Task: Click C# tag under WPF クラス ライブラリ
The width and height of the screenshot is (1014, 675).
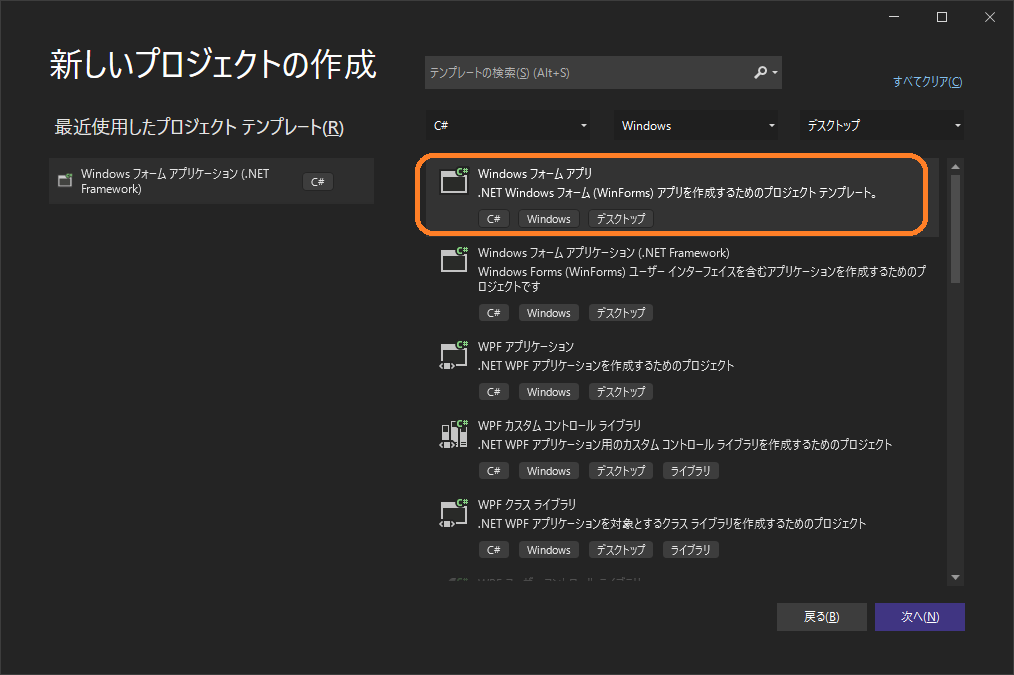Action: [493, 550]
